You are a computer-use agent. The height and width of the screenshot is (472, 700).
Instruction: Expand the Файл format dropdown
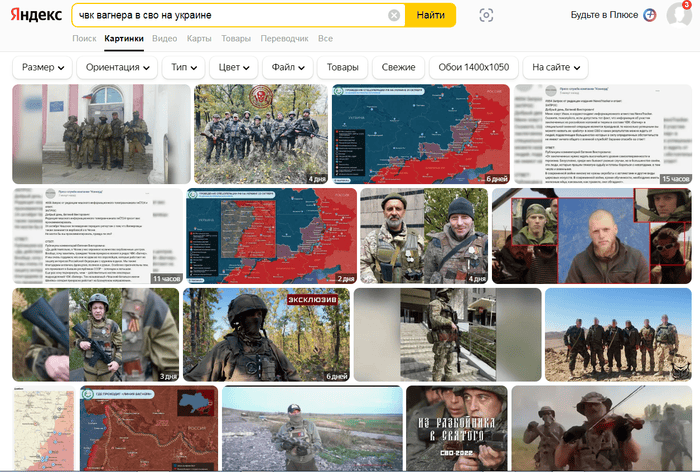288,67
